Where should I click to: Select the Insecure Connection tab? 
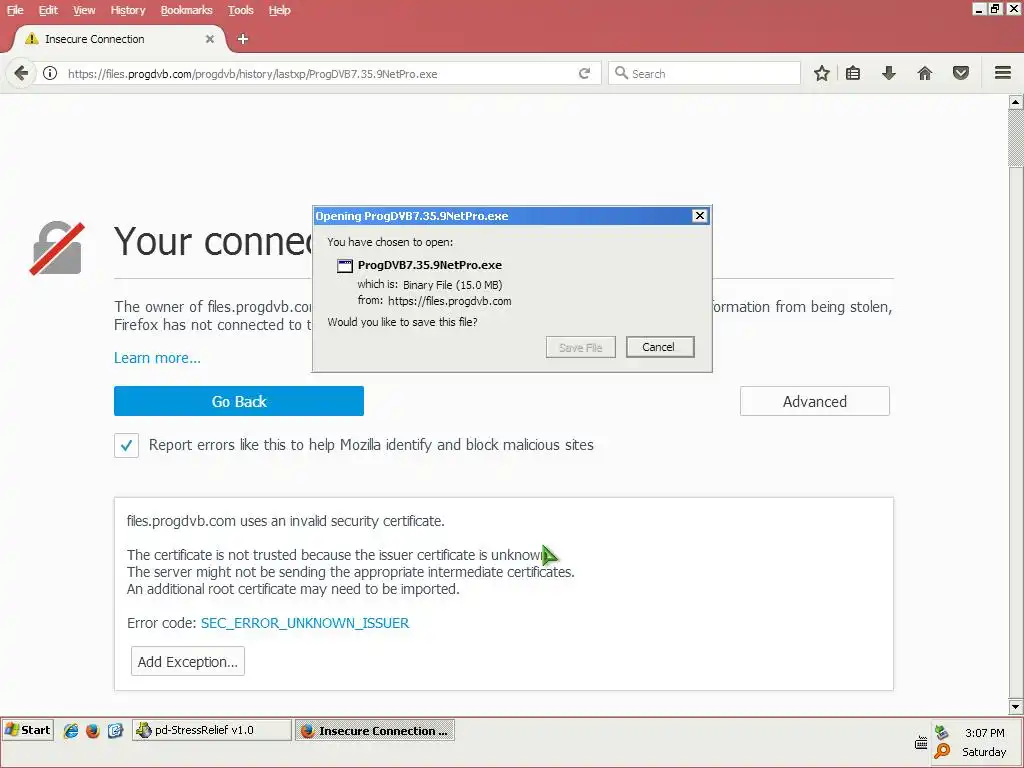[x=118, y=39]
